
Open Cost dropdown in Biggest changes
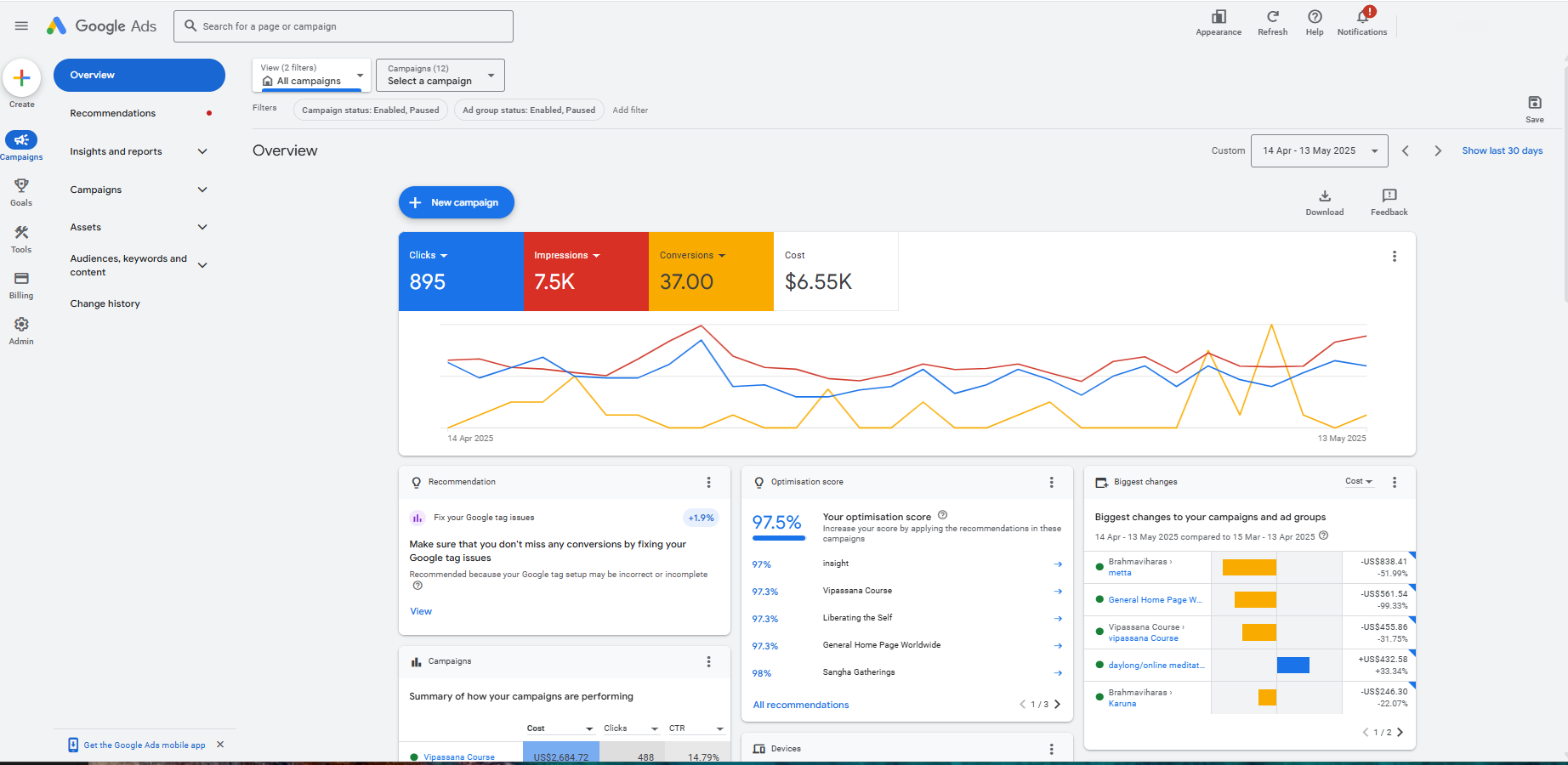tap(1359, 481)
